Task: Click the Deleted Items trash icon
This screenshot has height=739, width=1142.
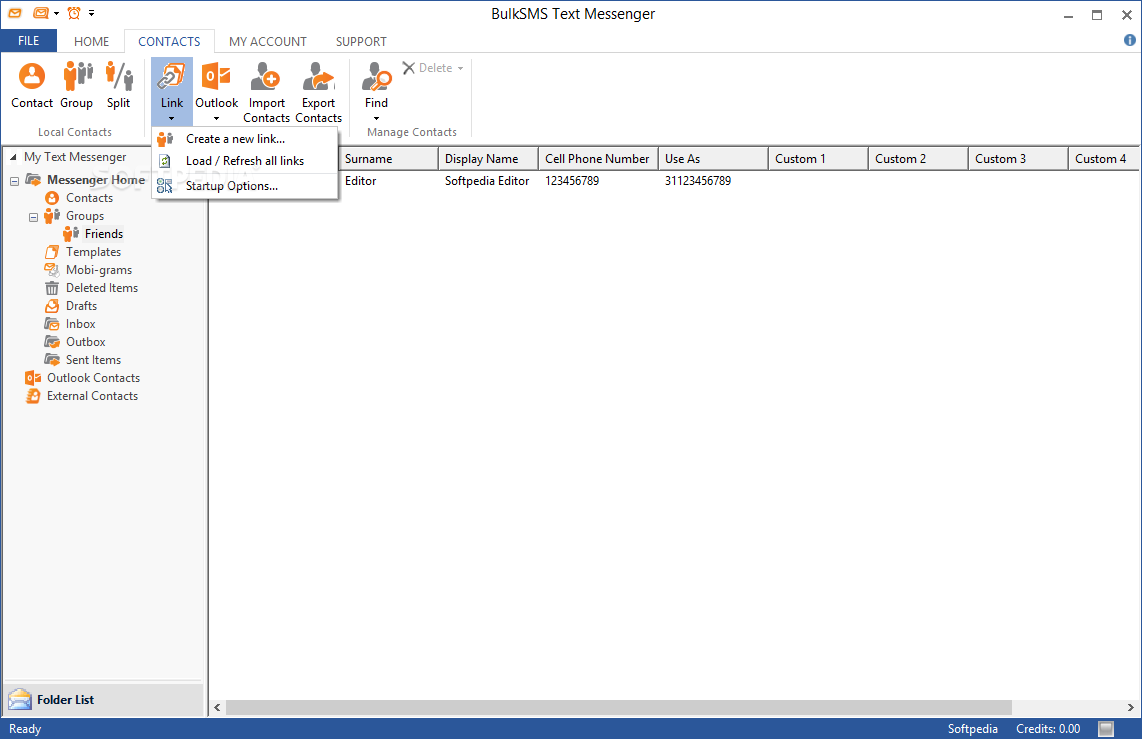Action: point(52,288)
